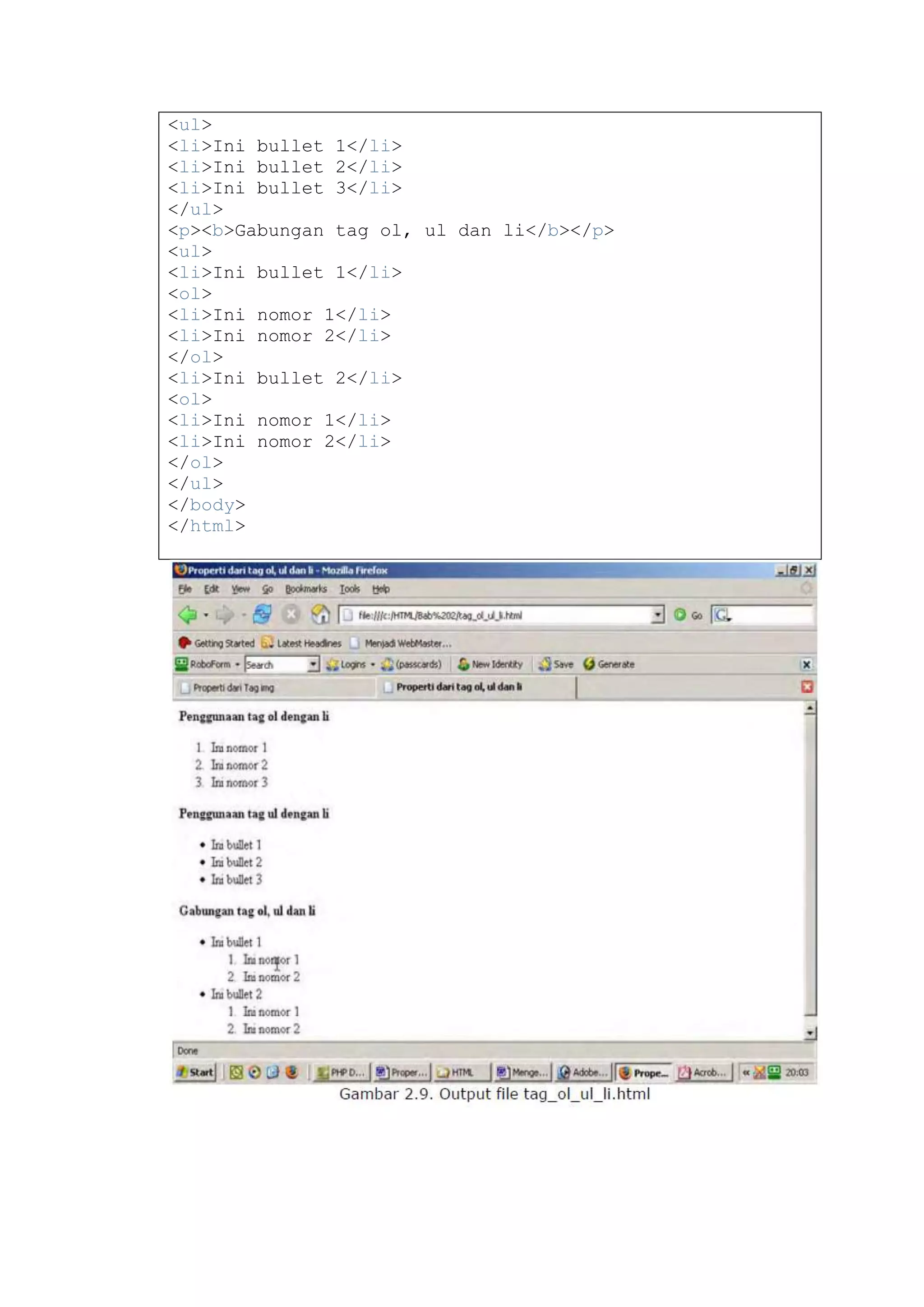This screenshot has height=1307, width=924.
Task: Open the RoboForm Search dropdown arrow
Action: click(313, 664)
